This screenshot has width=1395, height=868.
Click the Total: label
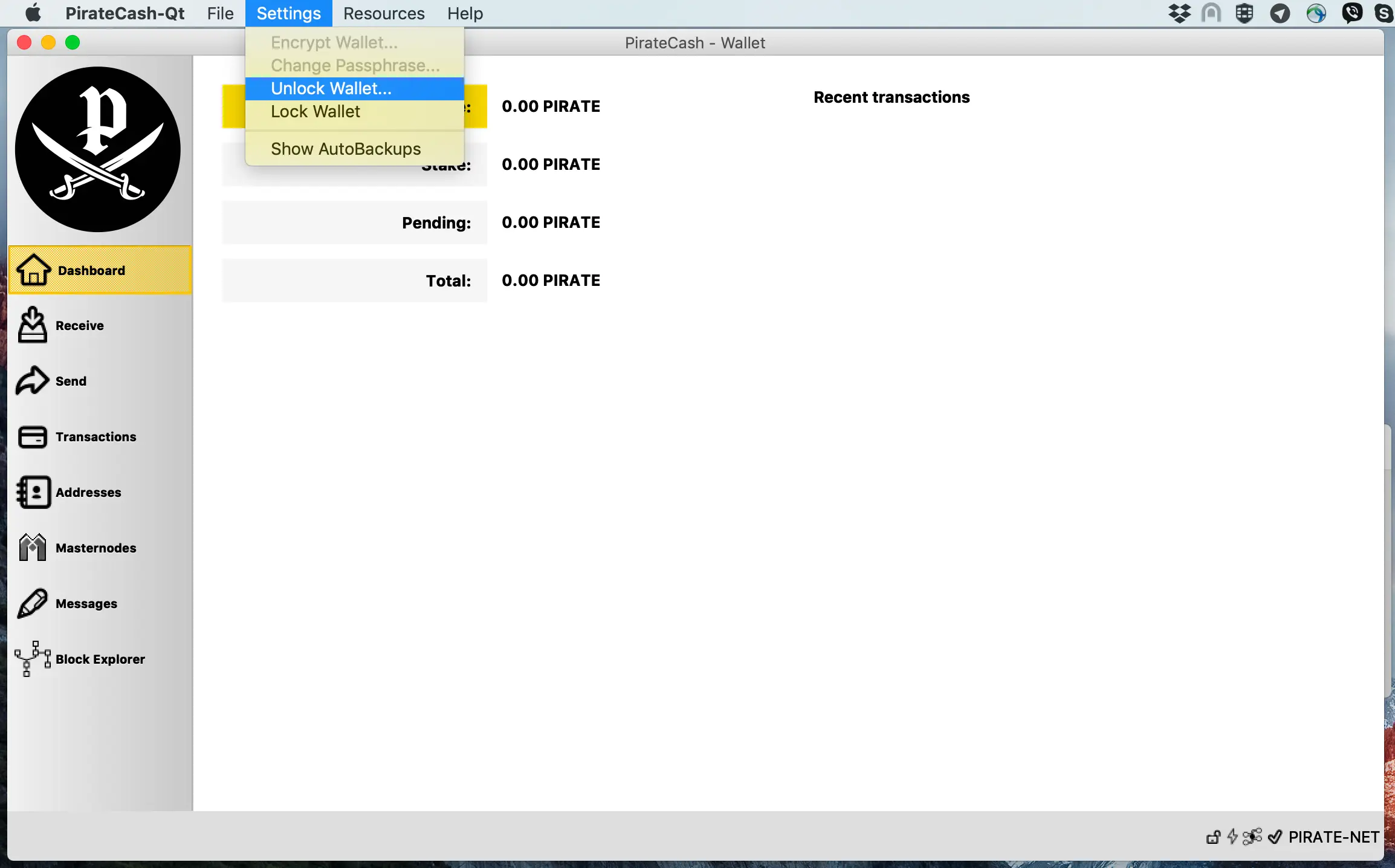(448, 281)
